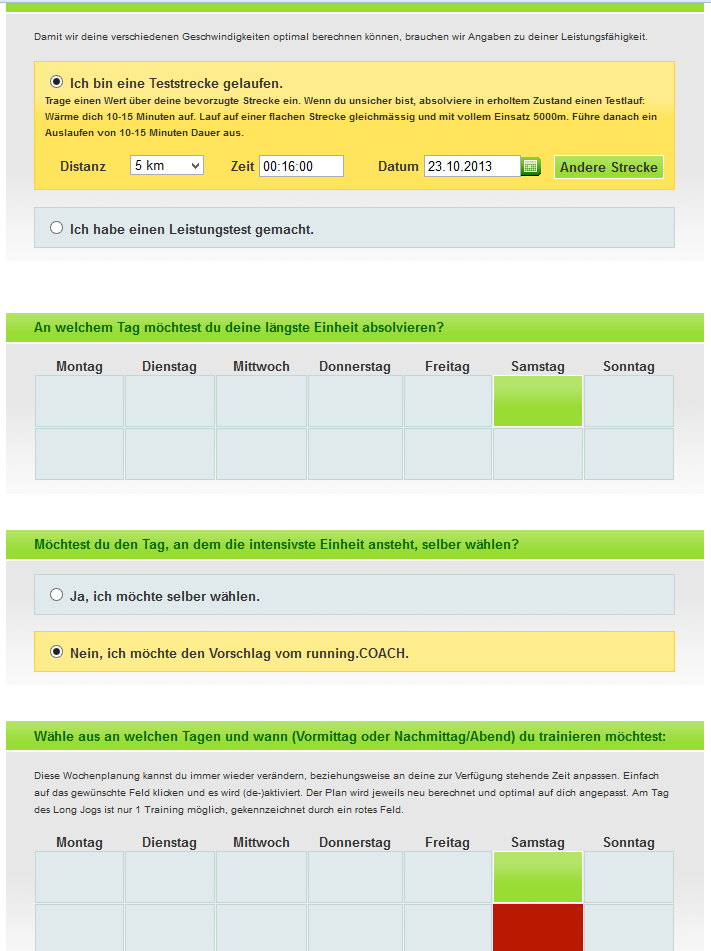Viewport: 711px width, 951px height.
Task: Deselect green Samstag cell in longest-unit grid
Action: tap(538, 401)
